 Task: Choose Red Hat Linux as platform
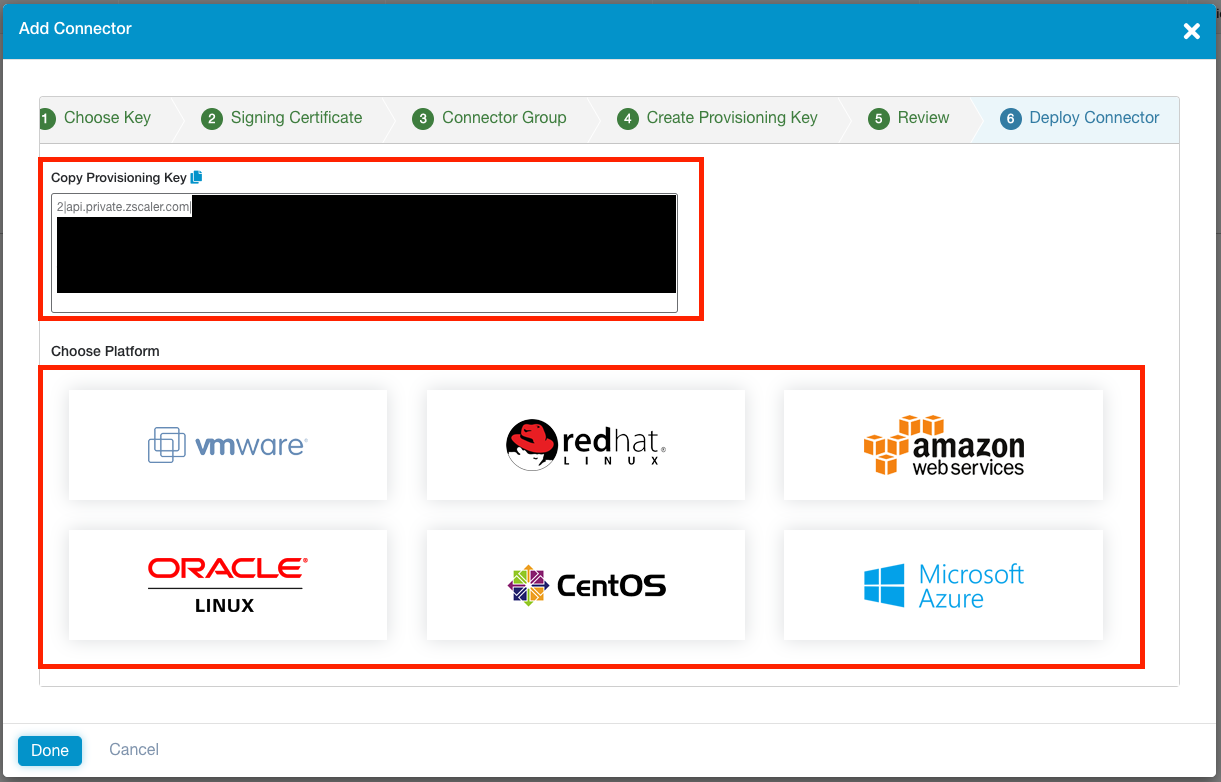(x=585, y=445)
